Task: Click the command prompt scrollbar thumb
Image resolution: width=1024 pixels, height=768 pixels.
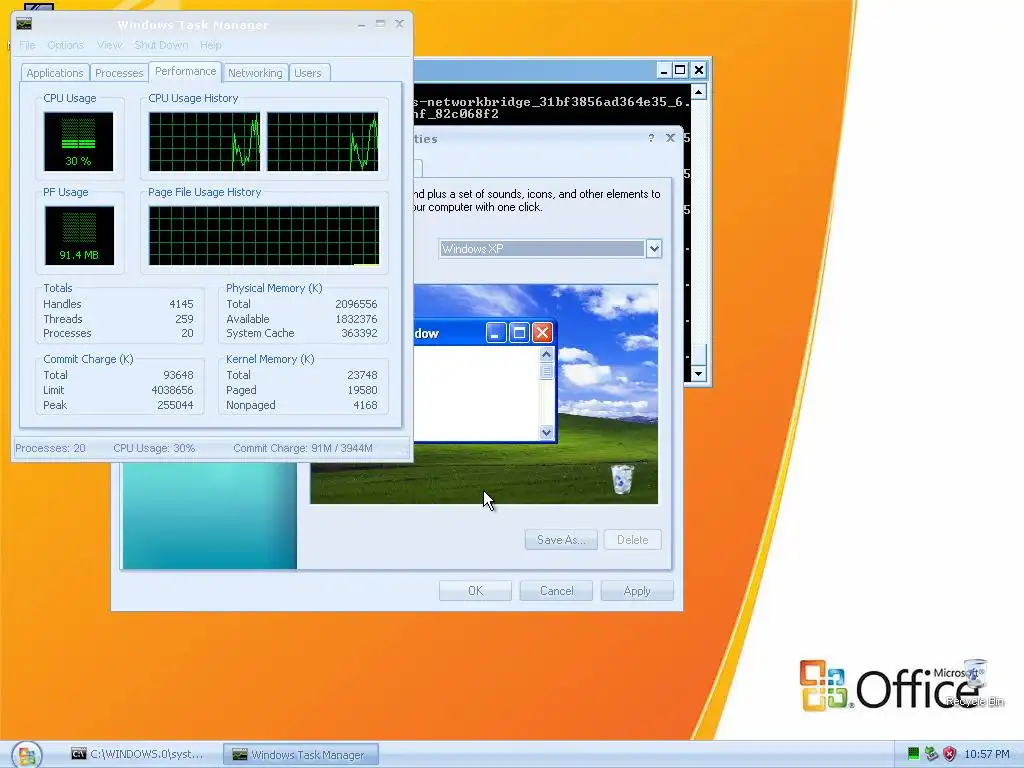Action: pos(699,355)
